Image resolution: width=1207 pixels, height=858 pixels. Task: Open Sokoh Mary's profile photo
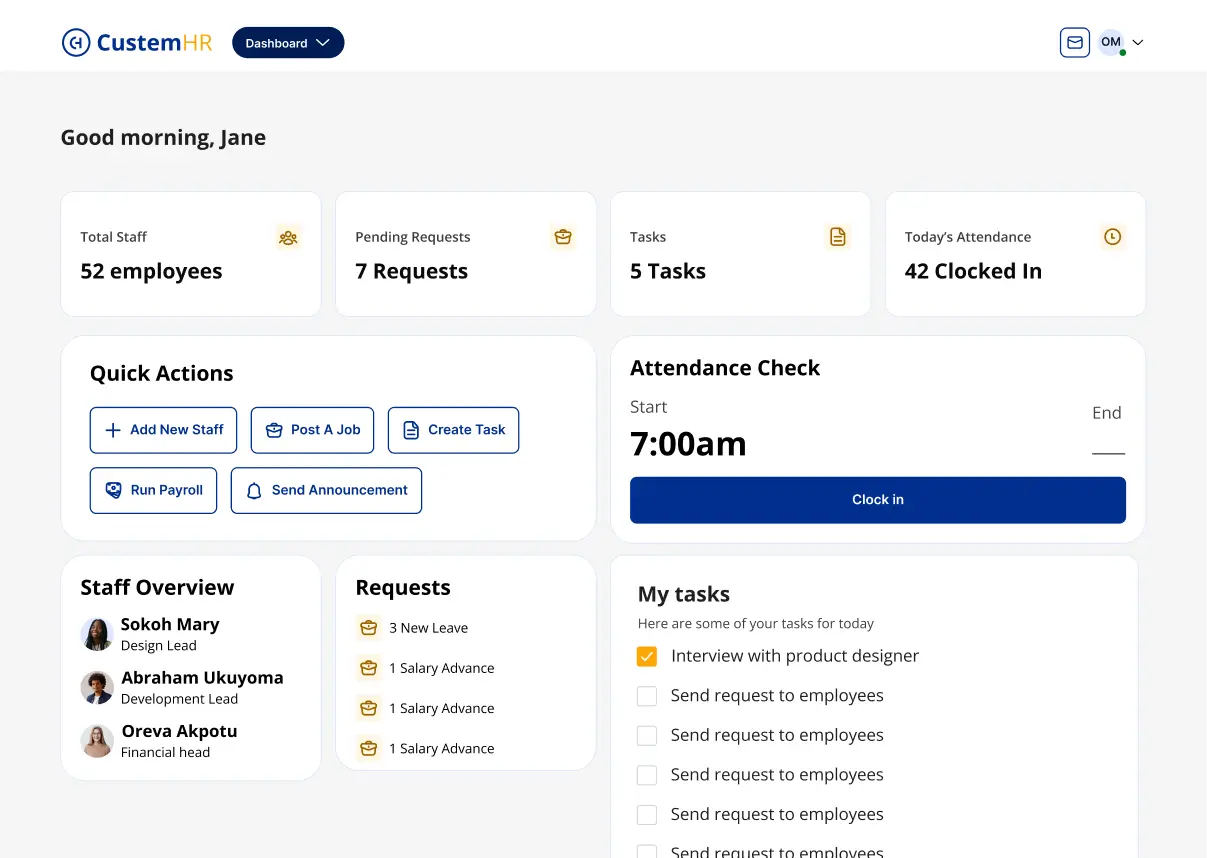click(x=97, y=634)
